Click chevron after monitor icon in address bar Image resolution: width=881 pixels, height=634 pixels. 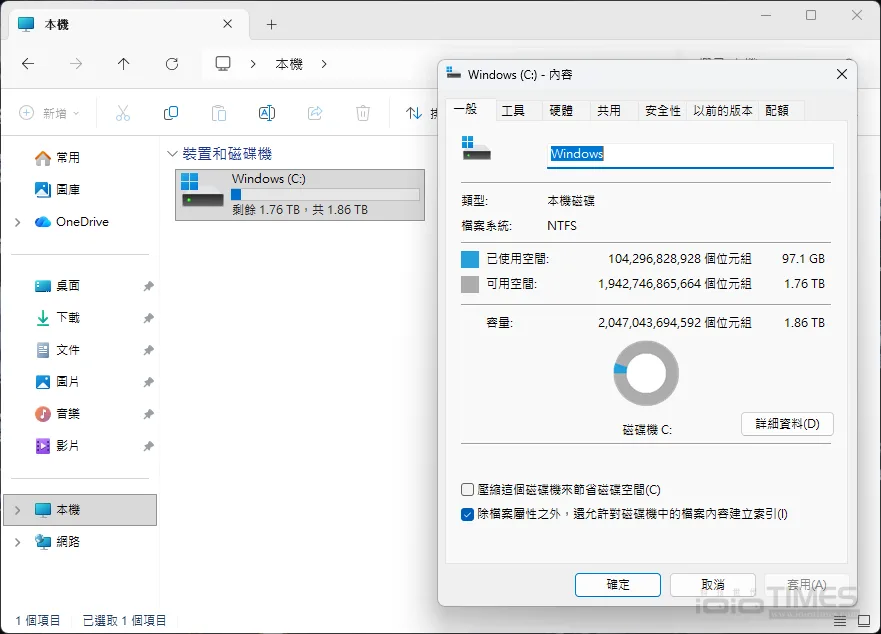click(x=253, y=64)
